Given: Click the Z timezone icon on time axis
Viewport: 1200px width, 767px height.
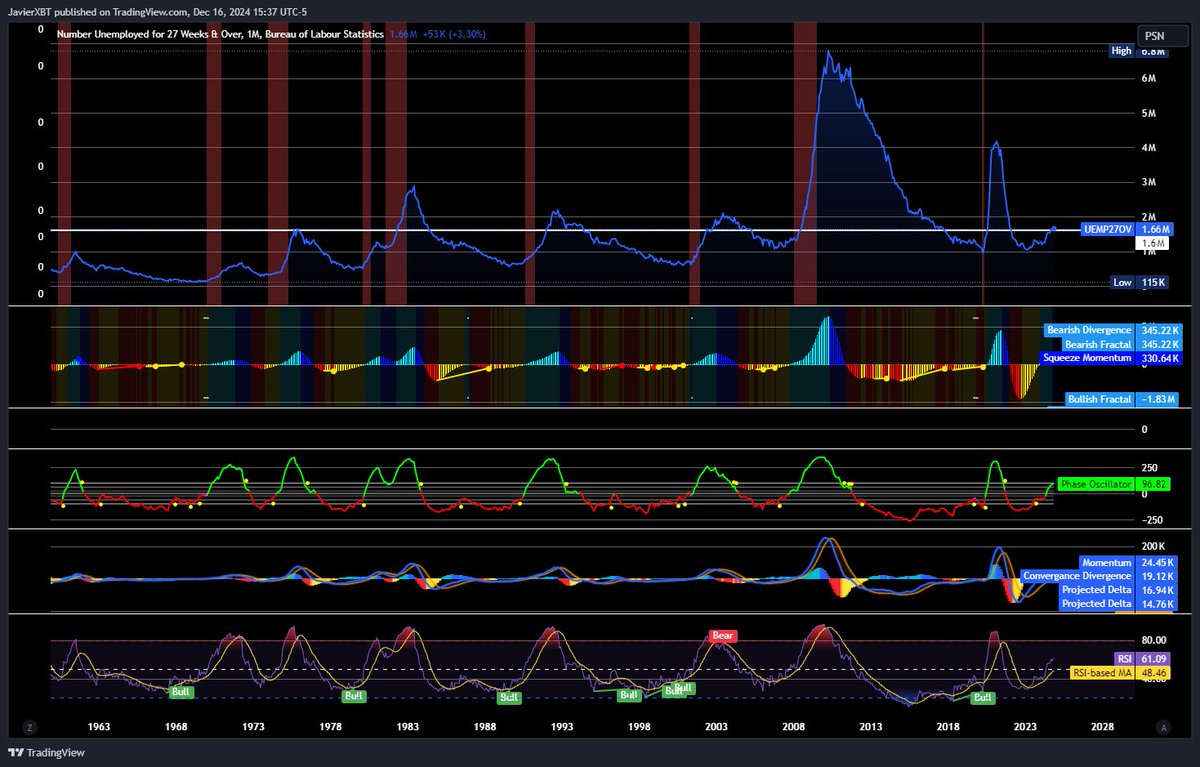Looking at the screenshot, I should [x=30, y=727].
